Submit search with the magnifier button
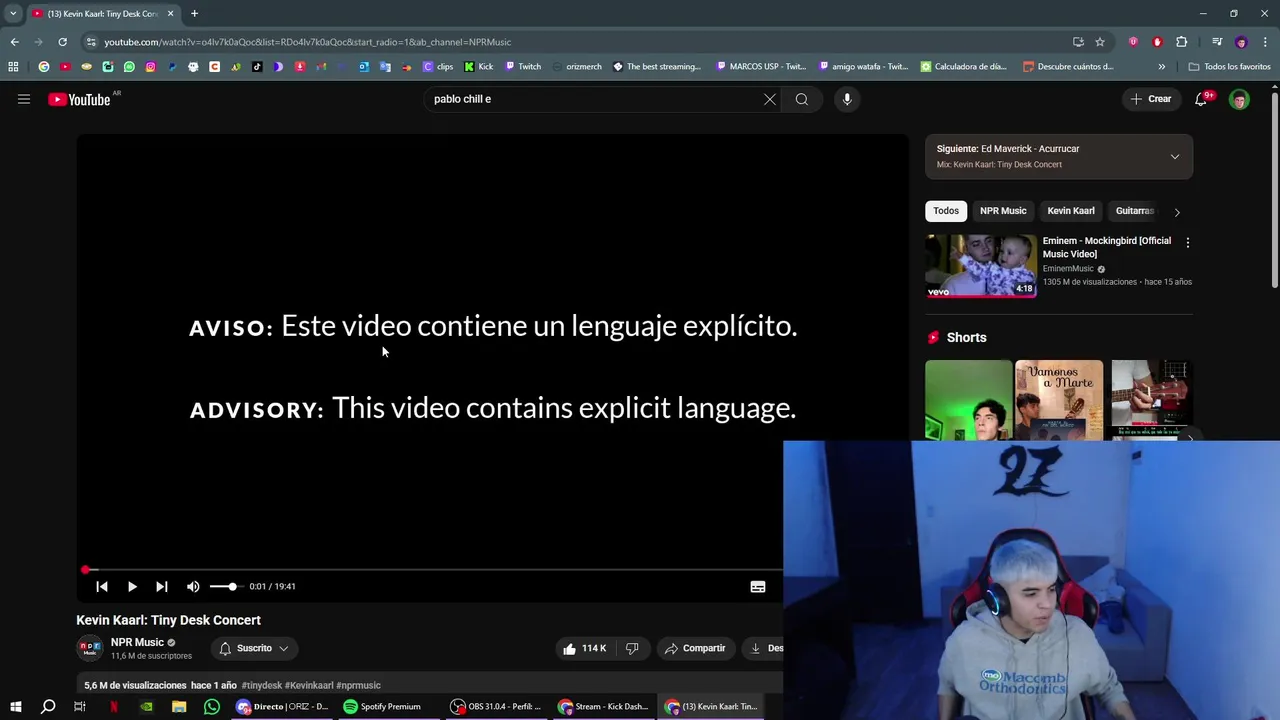This screenshot has width=1280, height=720. click(x=801, y=99)
